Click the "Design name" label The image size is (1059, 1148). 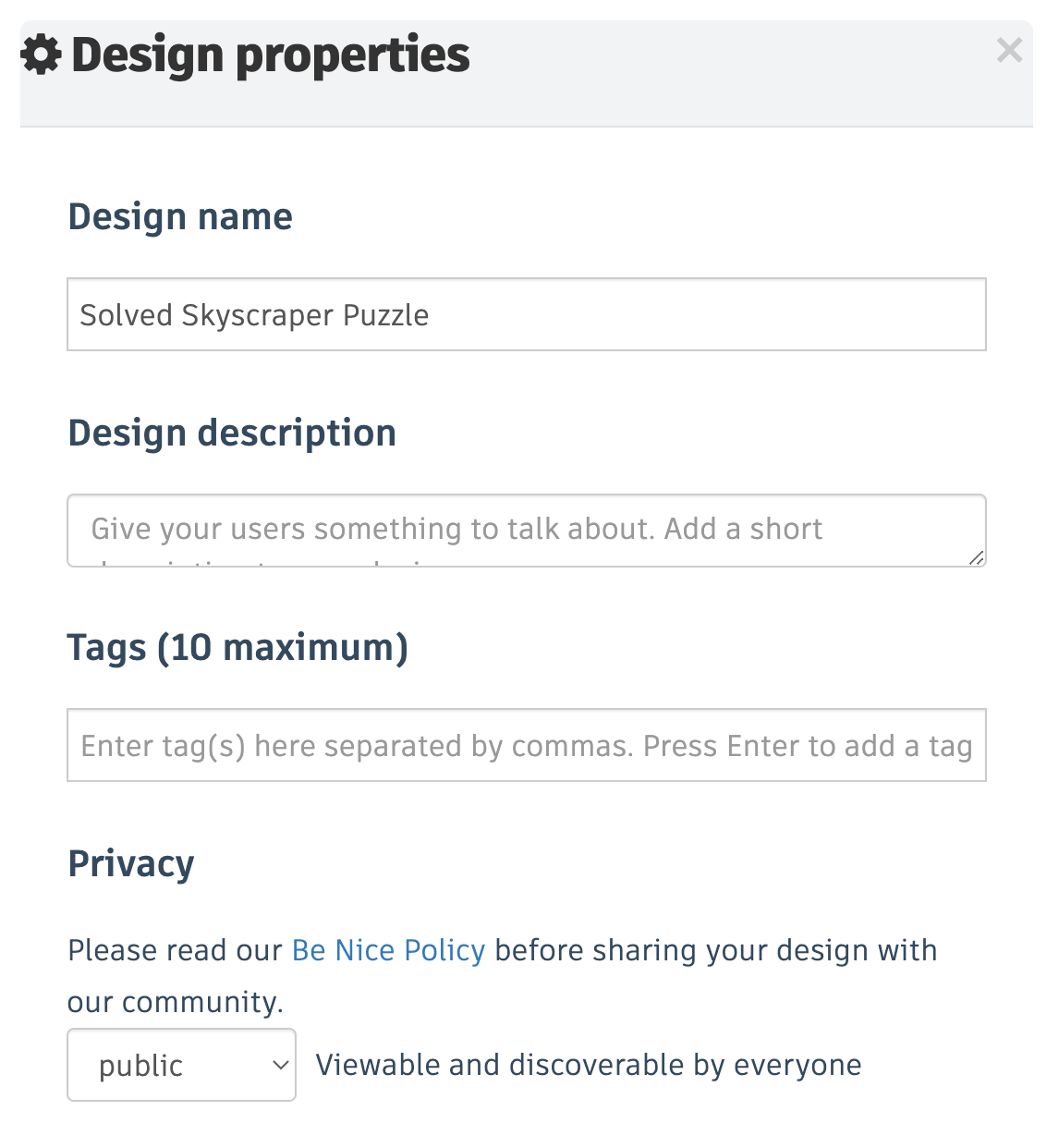(180, 217)
